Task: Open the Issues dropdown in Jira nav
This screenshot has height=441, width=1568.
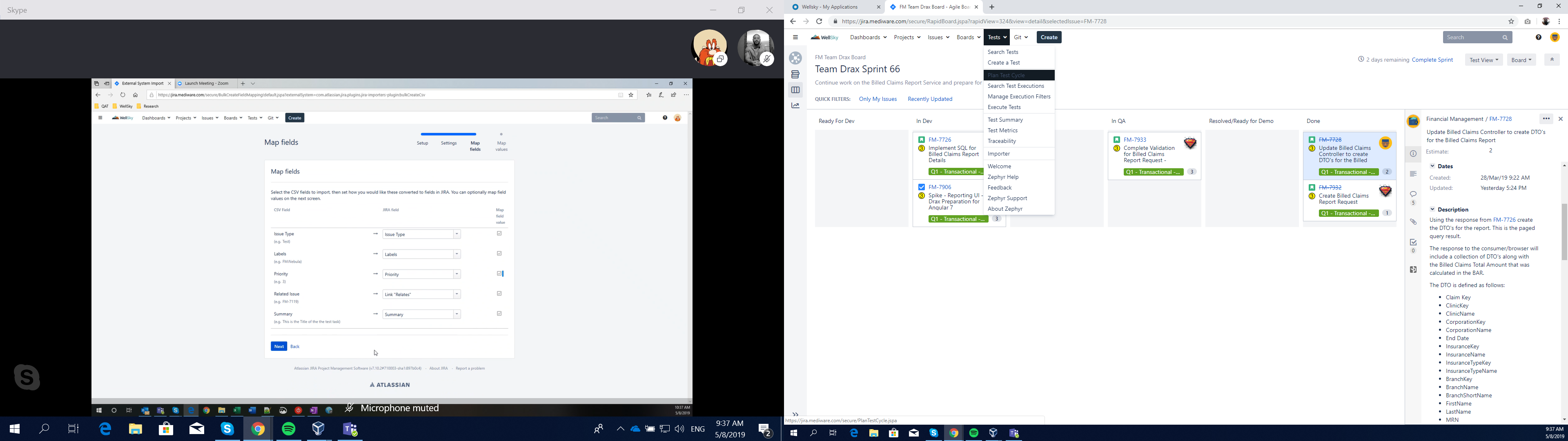Action: (x=938, y=37)
